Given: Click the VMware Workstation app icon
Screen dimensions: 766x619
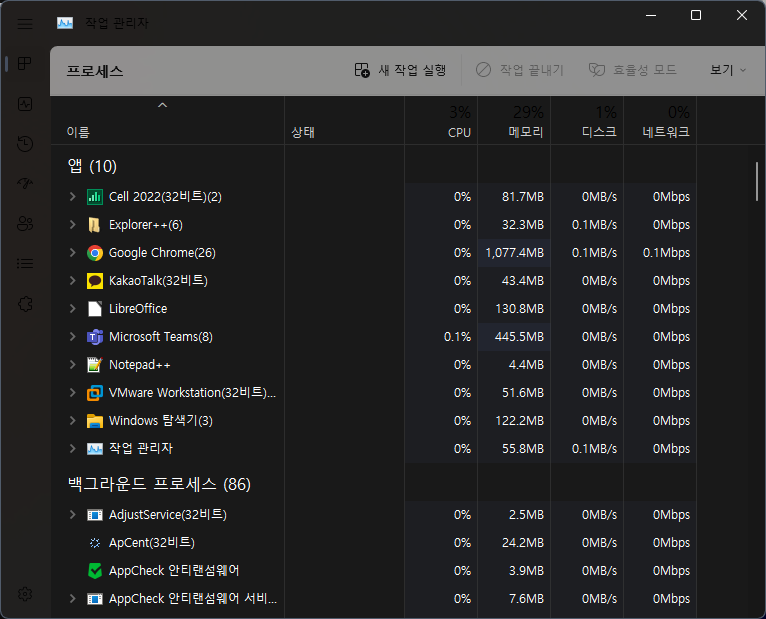Looking at the screenshot, I should pos(95,393).
